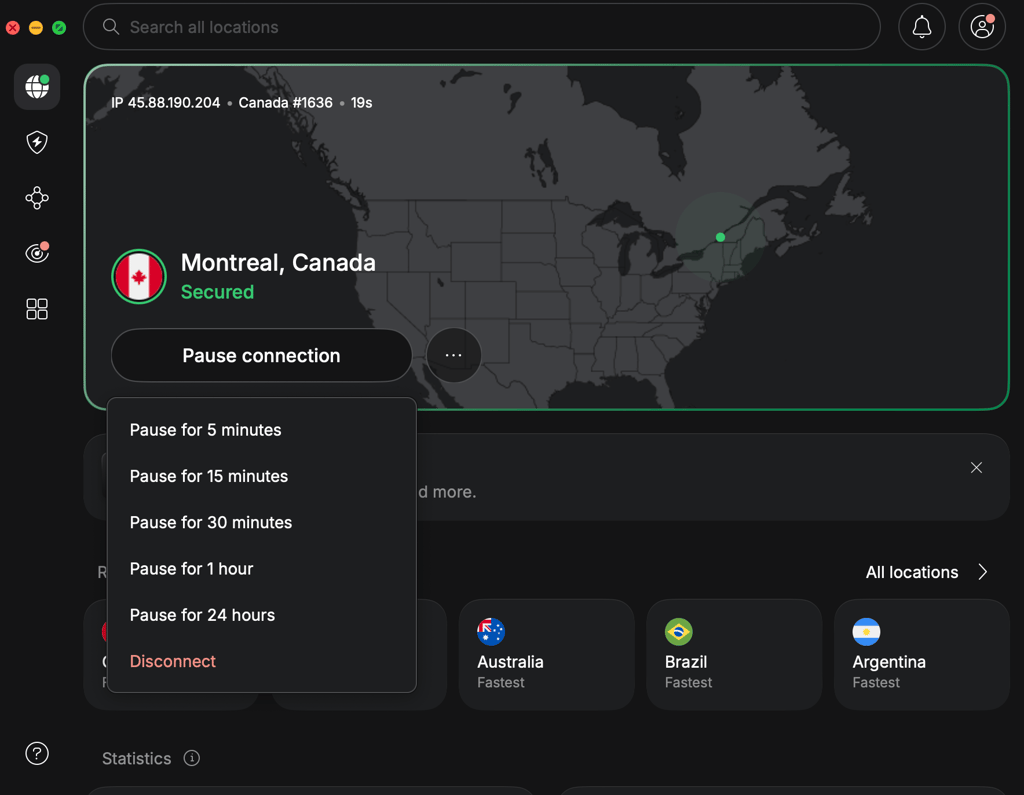Click the Statistics section heading

pos(136,758)
